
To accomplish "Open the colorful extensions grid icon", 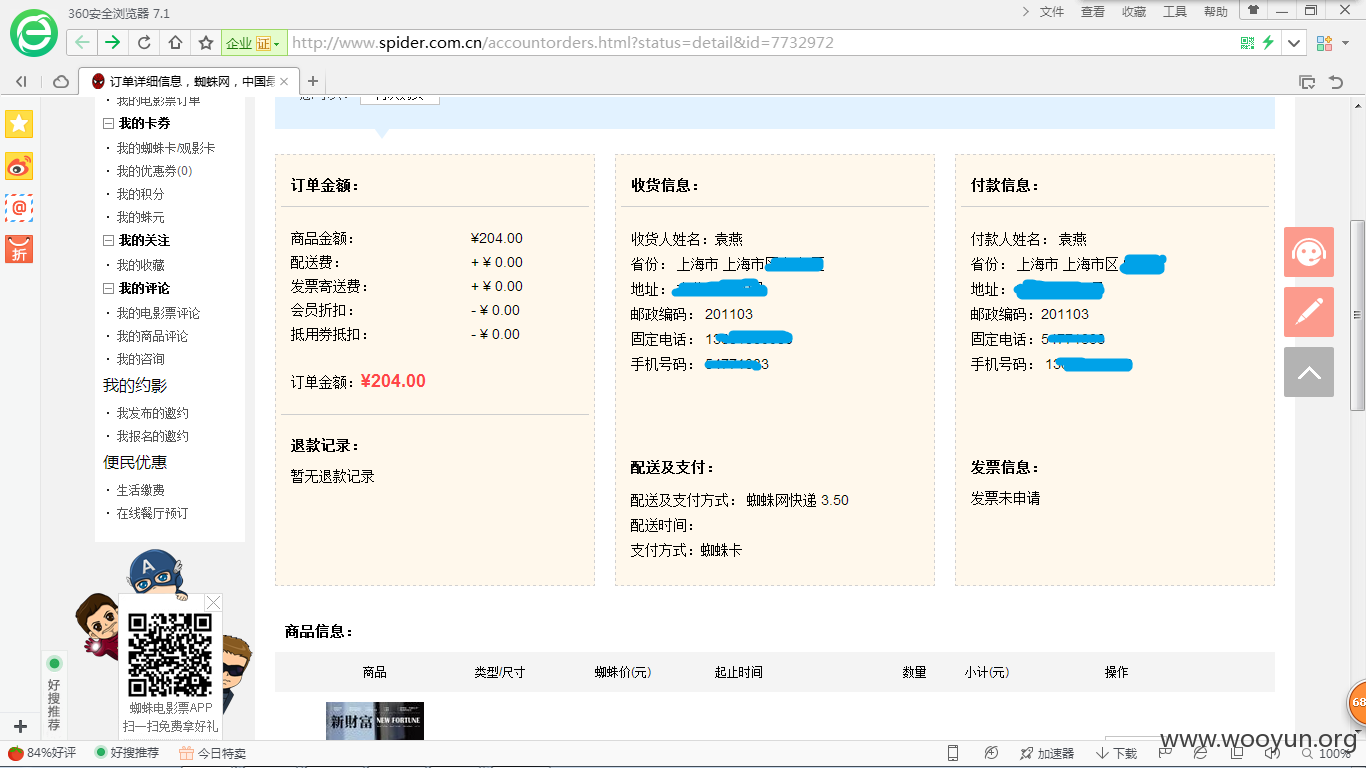I will pos(1324,43).
